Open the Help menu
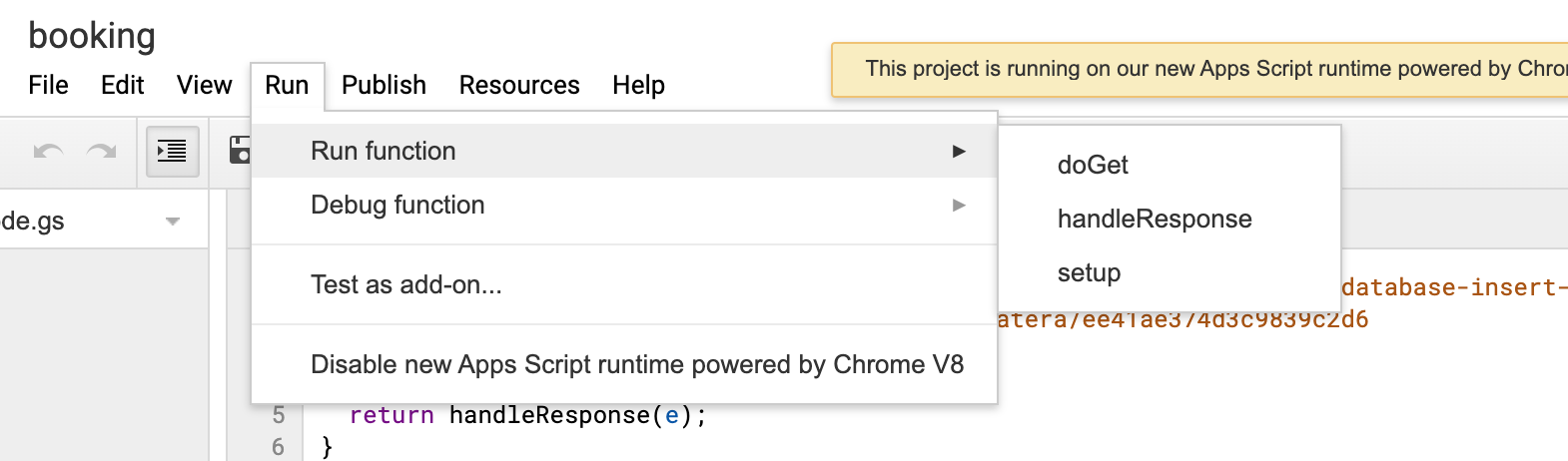This screenshot has width=1568, height=461. pos(638,85)
